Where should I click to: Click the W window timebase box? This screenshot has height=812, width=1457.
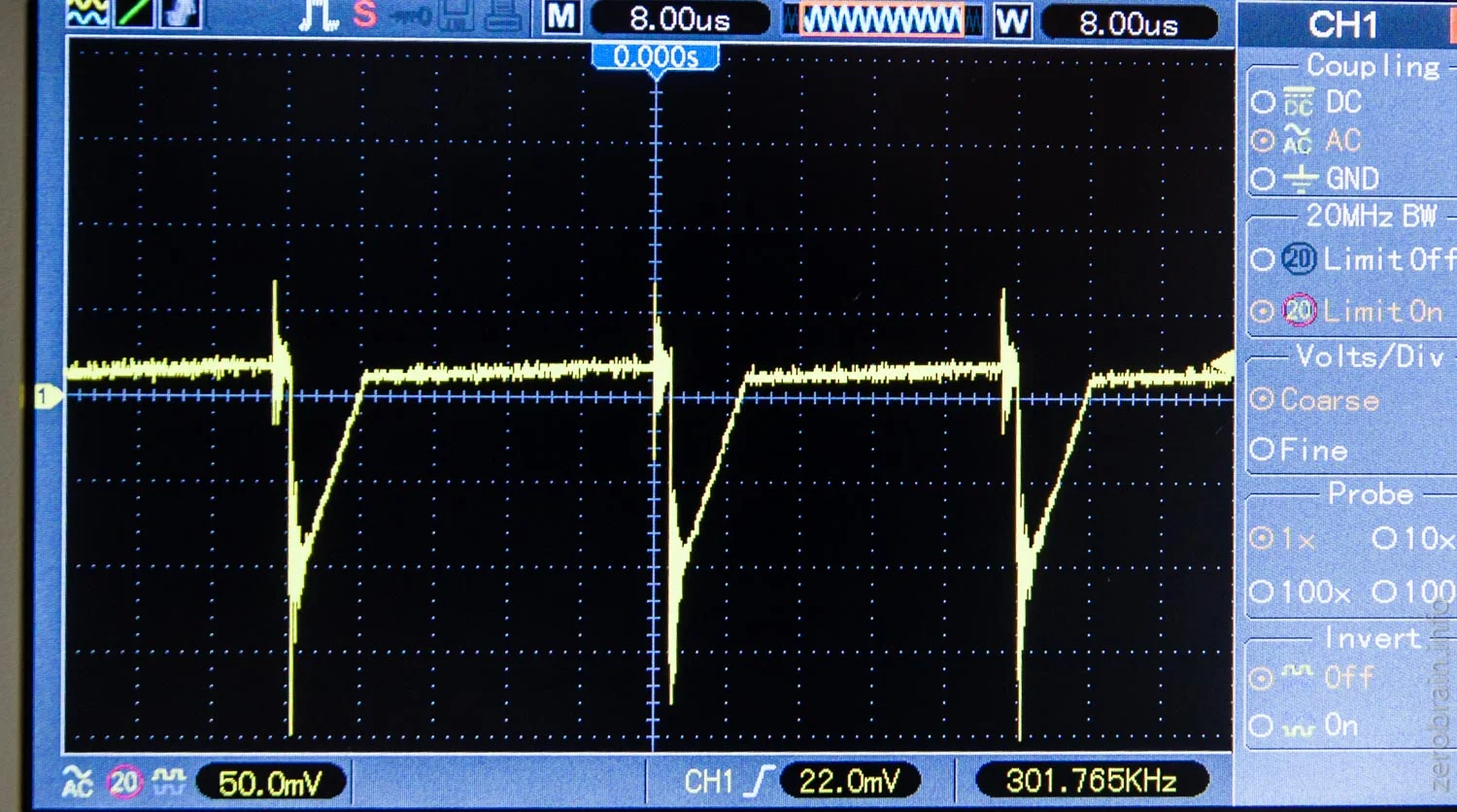click(1012, 20)
